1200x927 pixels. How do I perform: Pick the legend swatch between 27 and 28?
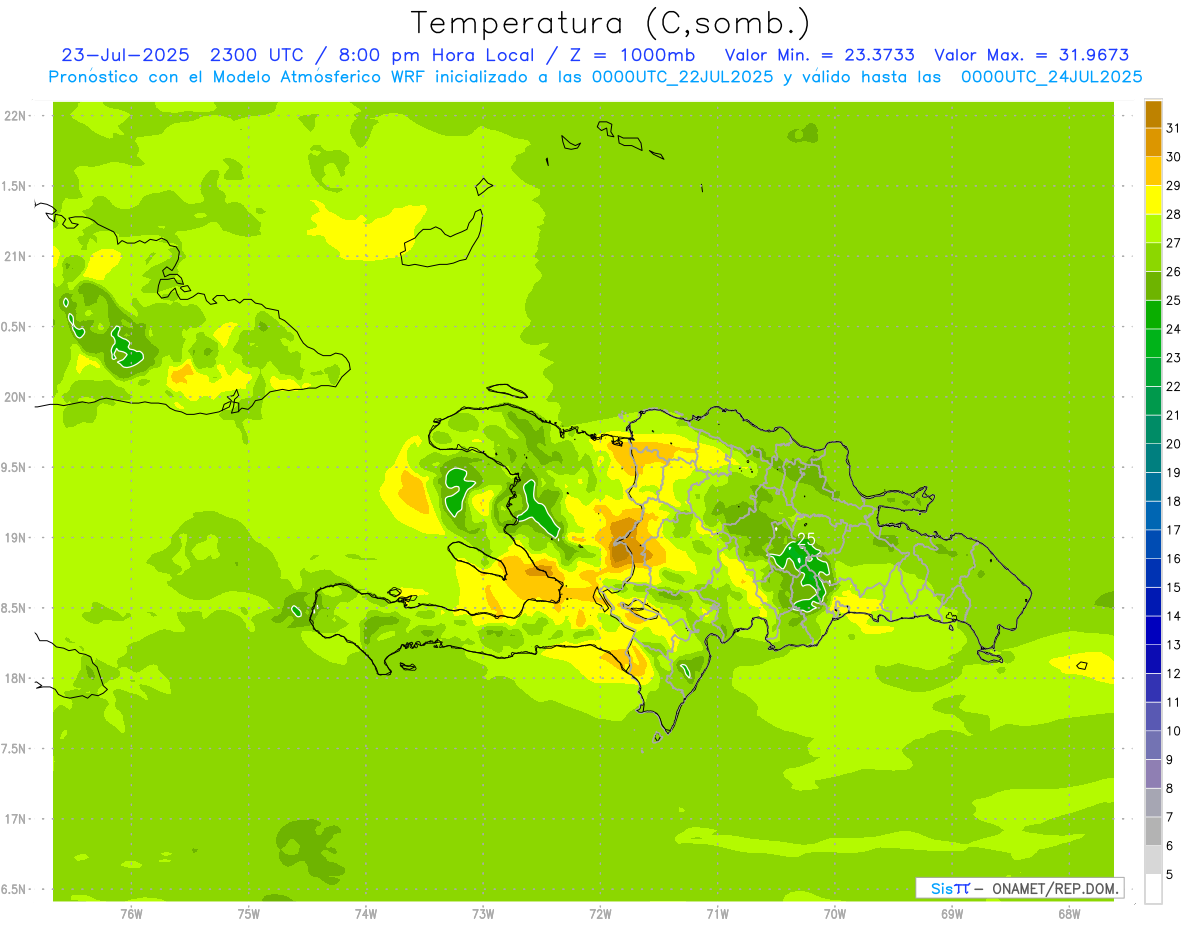click(x=1153, y=229)
